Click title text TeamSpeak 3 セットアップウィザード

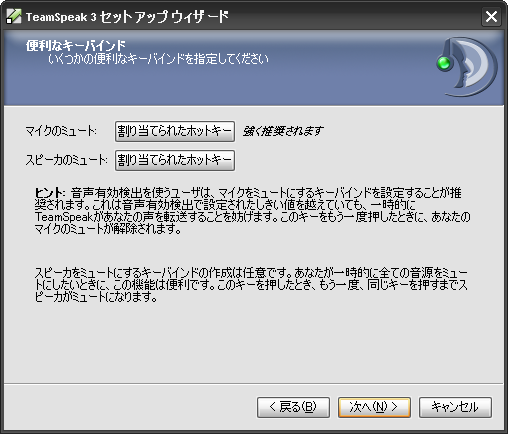coord(127,17)
